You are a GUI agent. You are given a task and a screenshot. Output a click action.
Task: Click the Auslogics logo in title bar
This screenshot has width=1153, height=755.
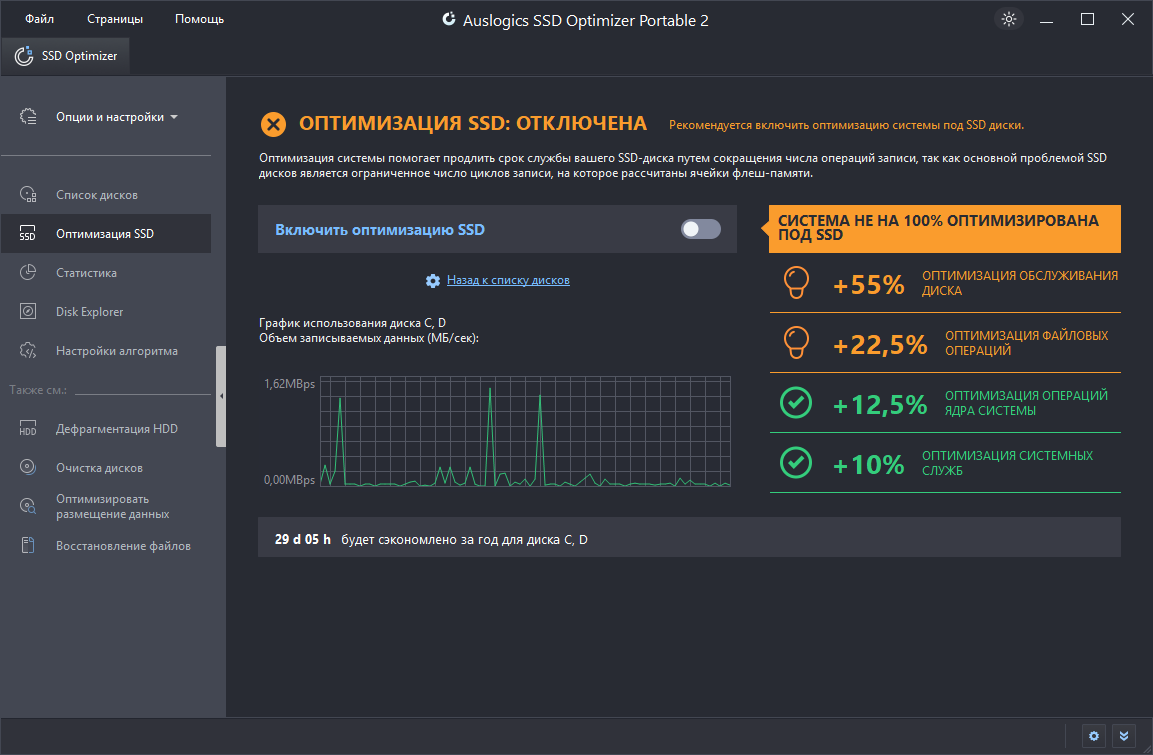click(x=449, y=20)
